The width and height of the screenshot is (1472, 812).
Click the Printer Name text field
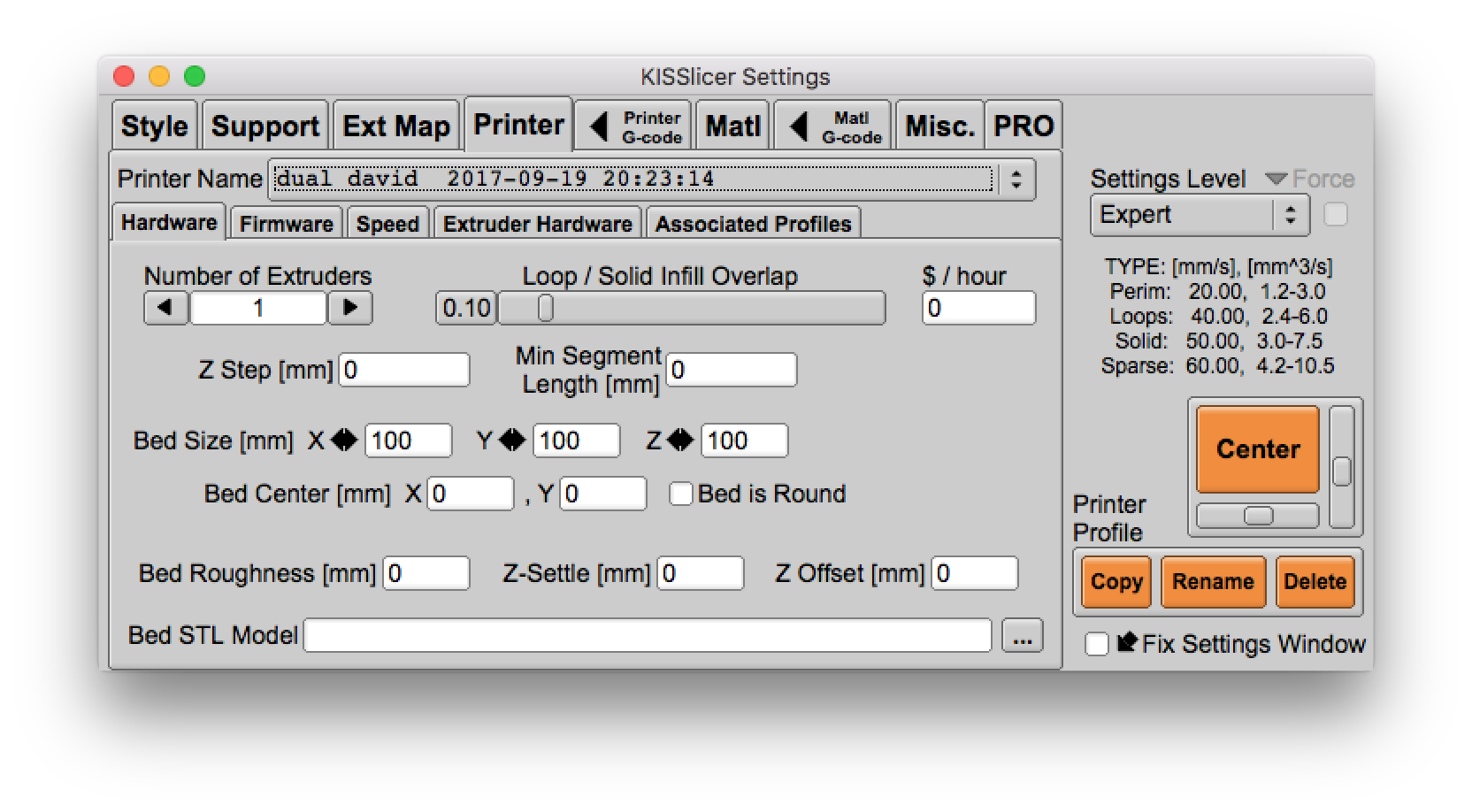[x=633, y=179]
